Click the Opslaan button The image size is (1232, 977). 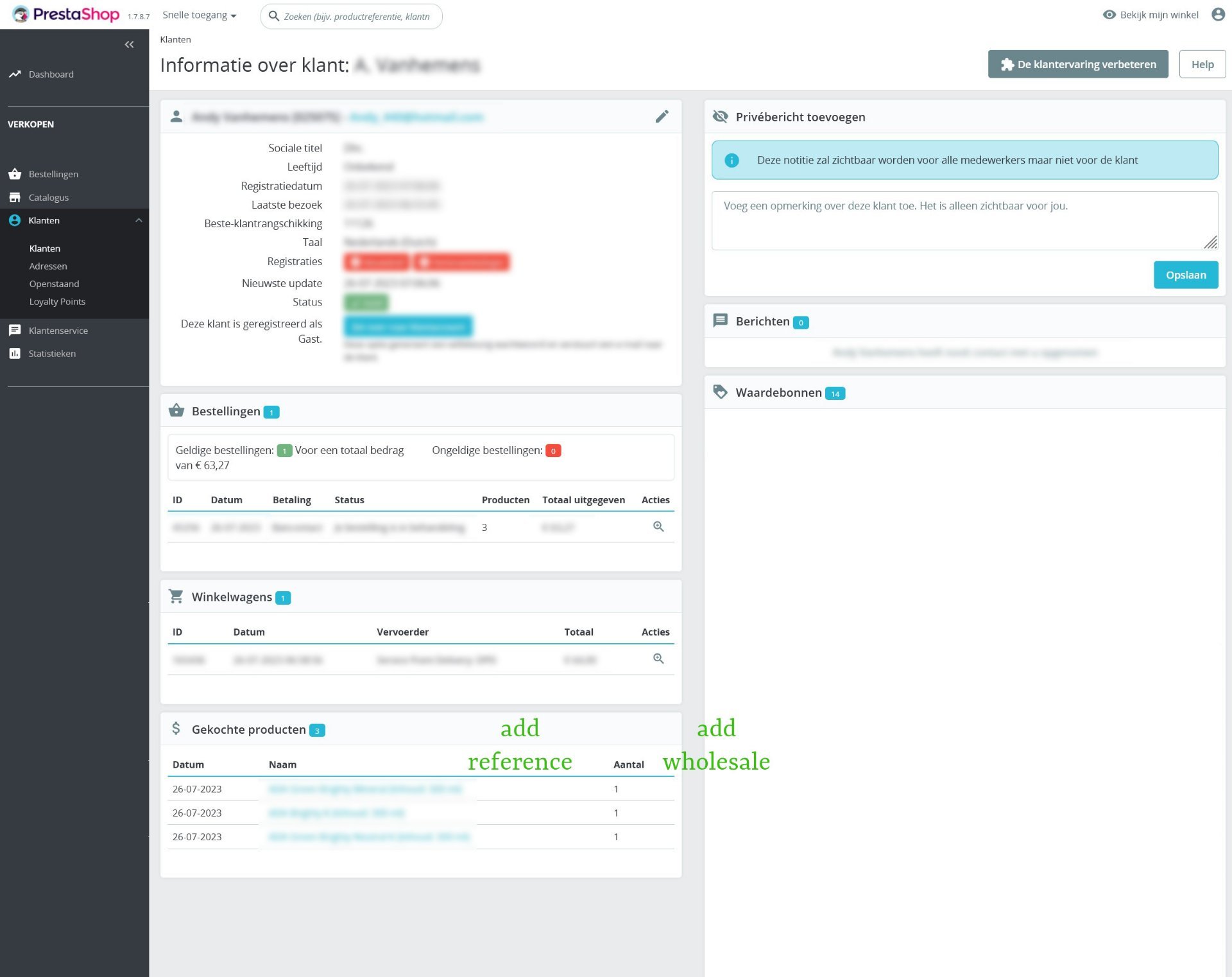(1185, 275)
